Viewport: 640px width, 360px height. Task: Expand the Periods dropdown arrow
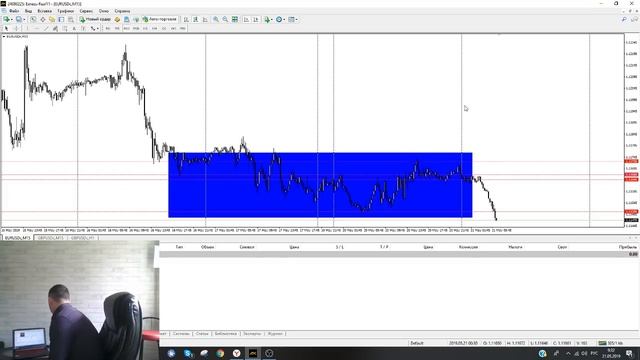284,19
